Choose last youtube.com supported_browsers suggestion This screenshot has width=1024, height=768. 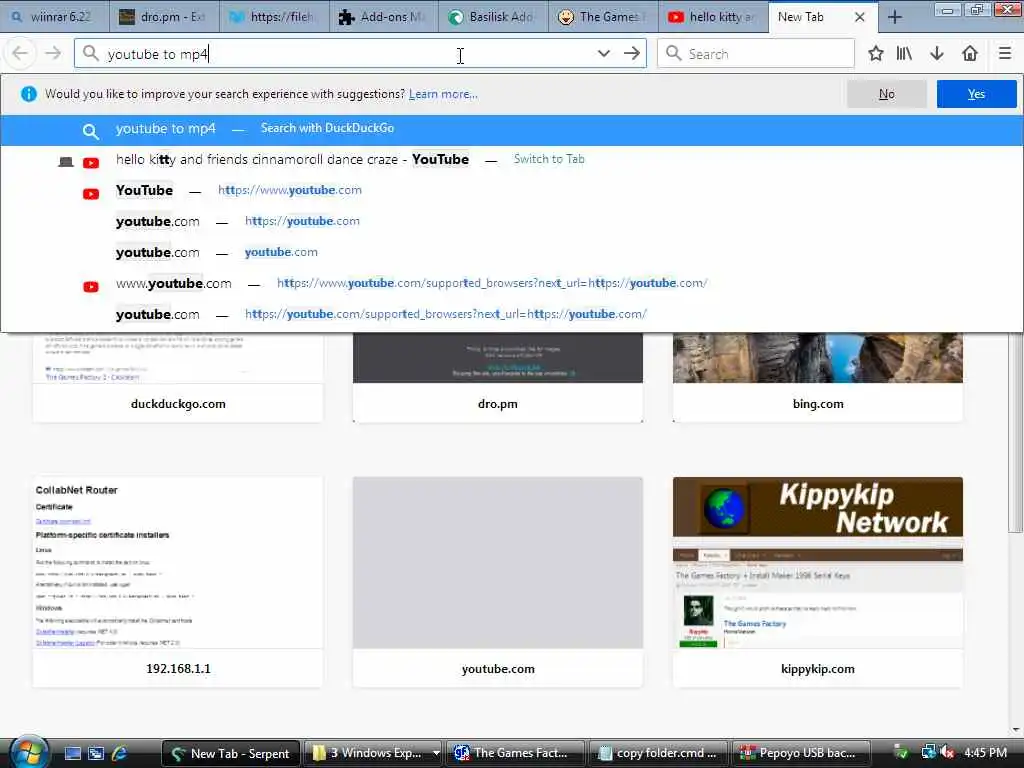(x=511, y=315)
